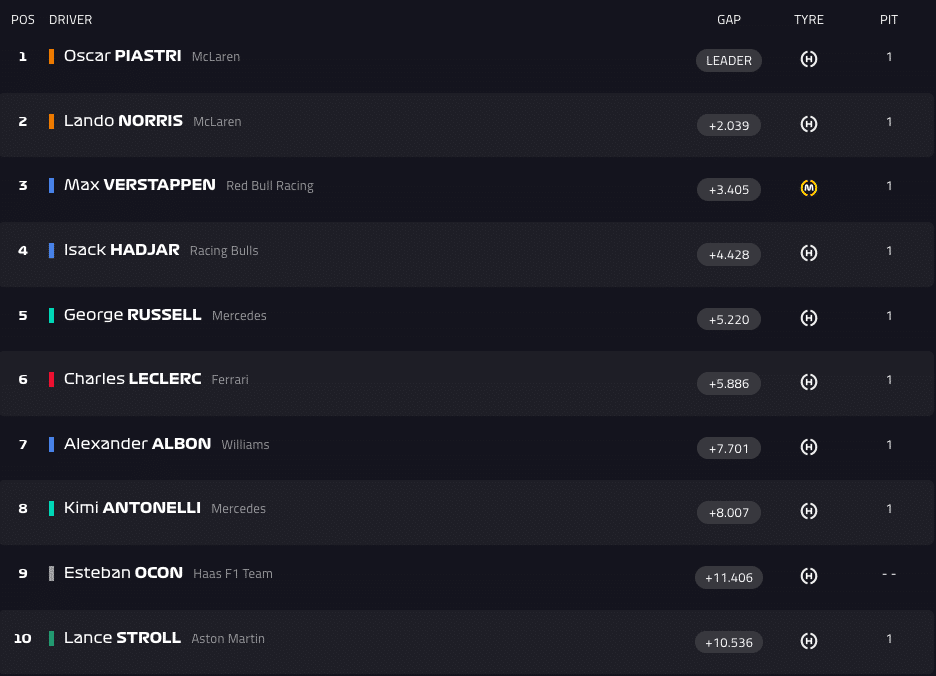Click the LEADER gap badge
The width and height of the screenshot is (936, 676).
(729, 60)
